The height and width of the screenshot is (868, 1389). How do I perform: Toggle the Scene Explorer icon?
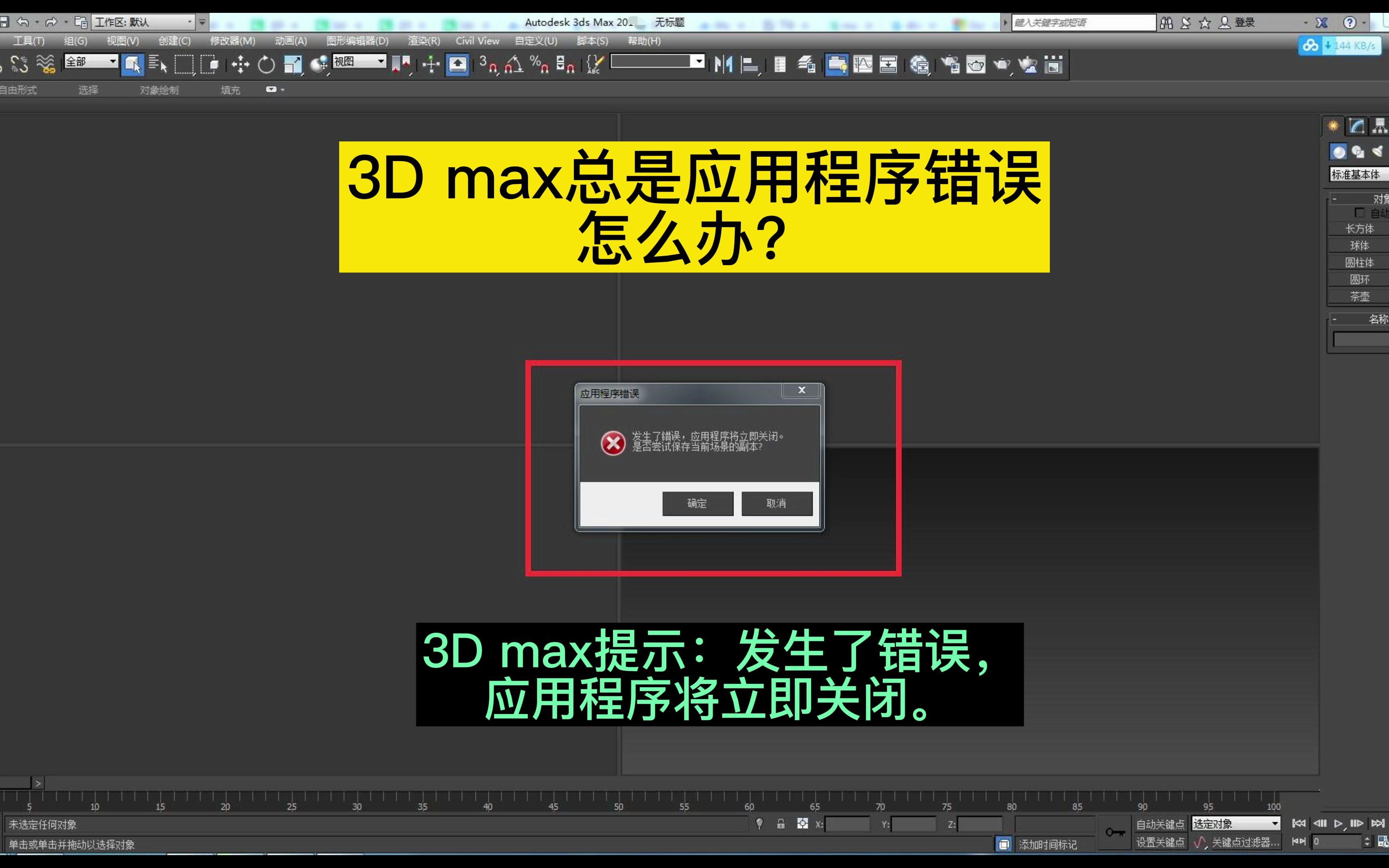(x=780, y=64)
